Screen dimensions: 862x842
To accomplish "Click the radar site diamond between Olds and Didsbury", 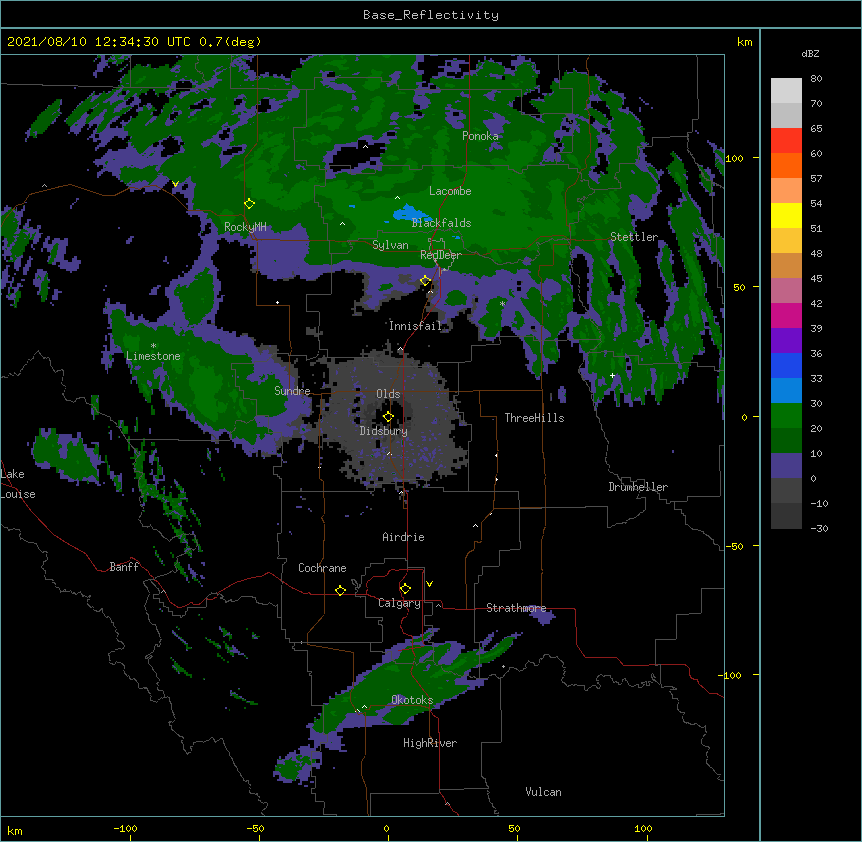I will pyautogui.click(x=388, y=416).
